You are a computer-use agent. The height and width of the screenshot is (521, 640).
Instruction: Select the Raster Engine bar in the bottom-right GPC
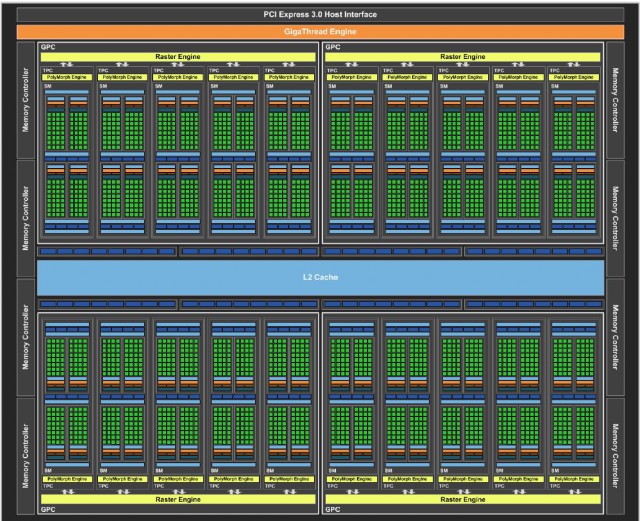tap(463, 499)
